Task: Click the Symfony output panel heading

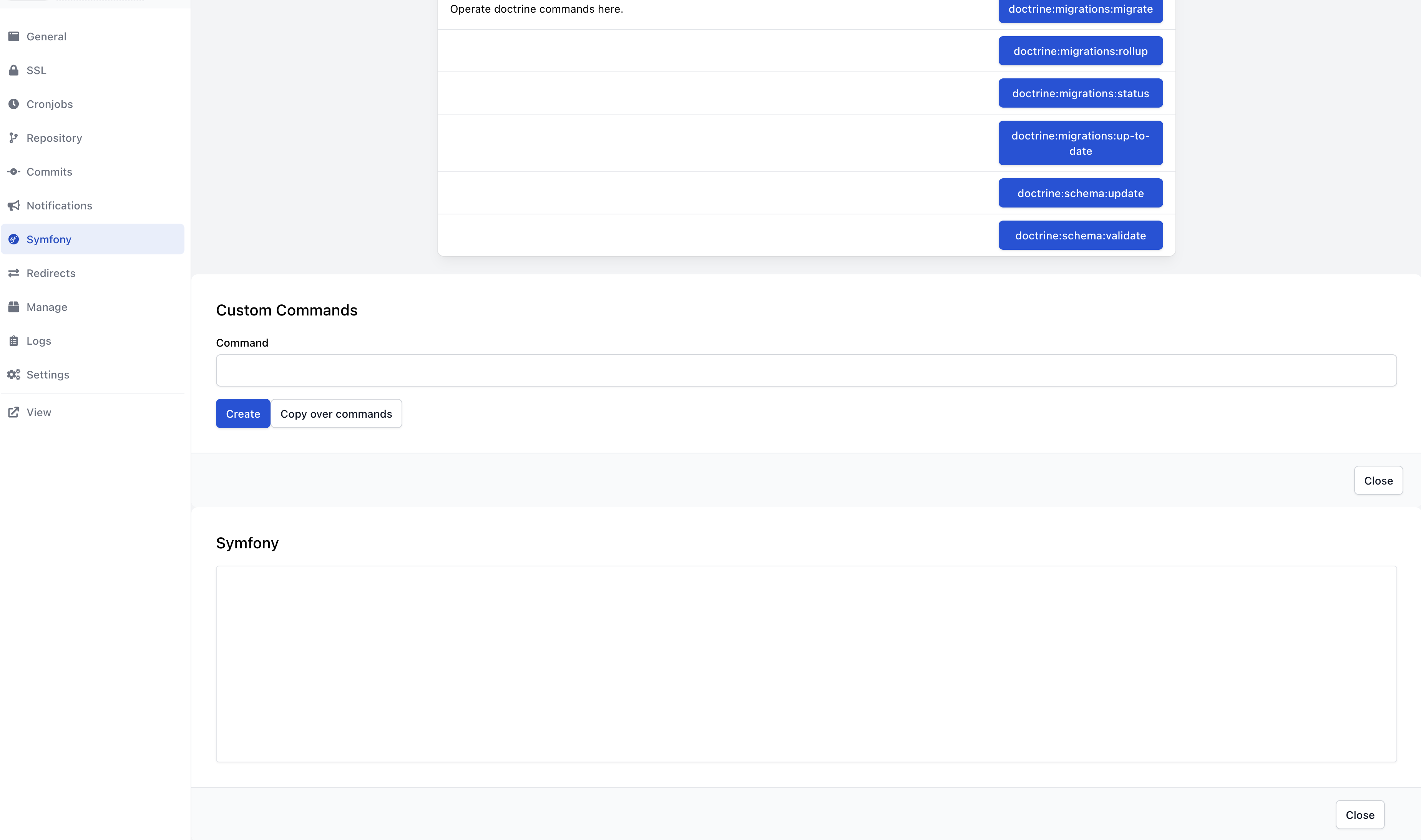Action: [247, 543]
